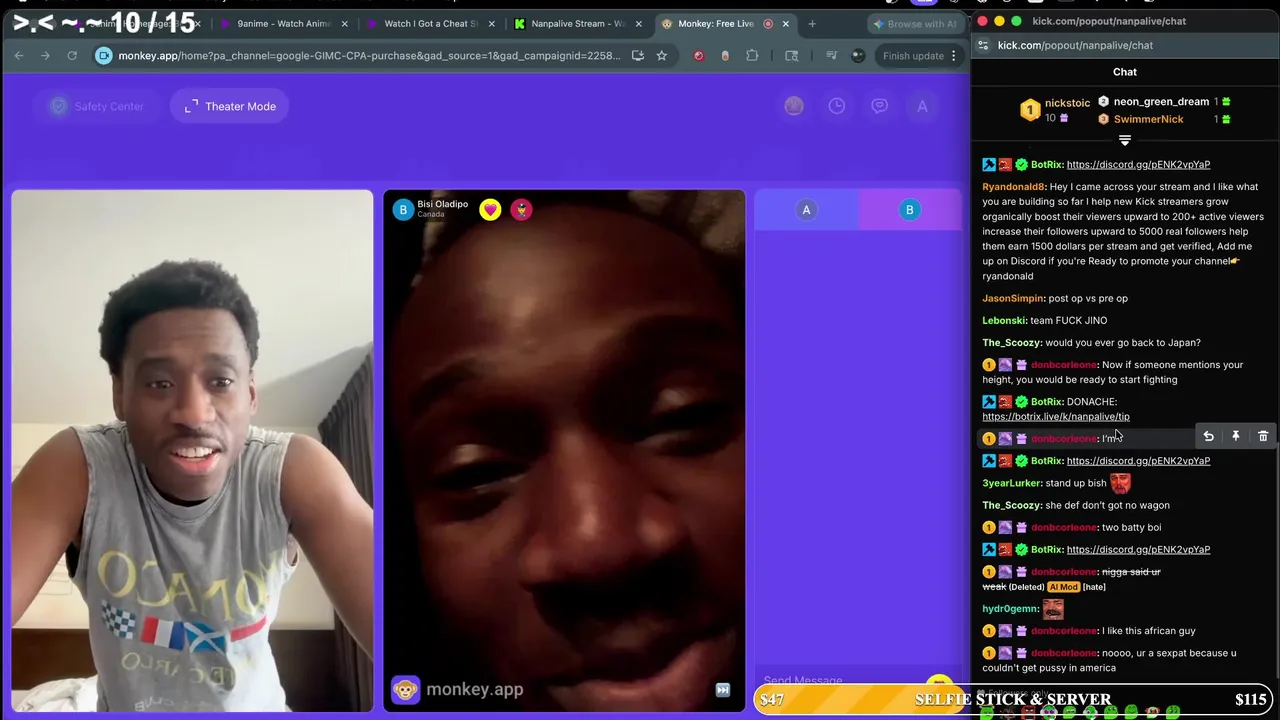Bookmark this page with the star icon
The image size is (1280, 720).
click(x=661, y=56)
